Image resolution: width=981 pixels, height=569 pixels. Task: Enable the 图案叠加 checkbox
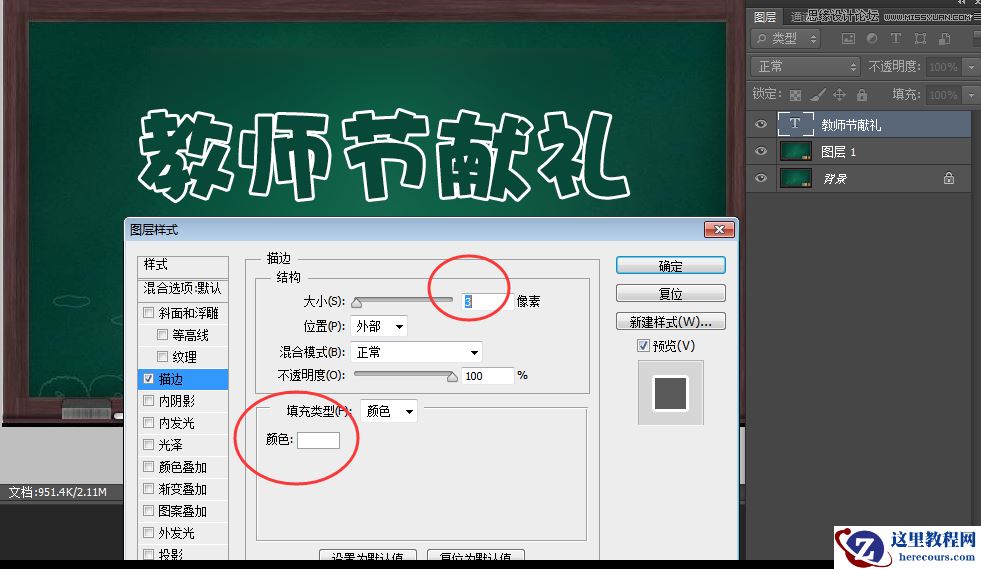click(x=148, y=510)
